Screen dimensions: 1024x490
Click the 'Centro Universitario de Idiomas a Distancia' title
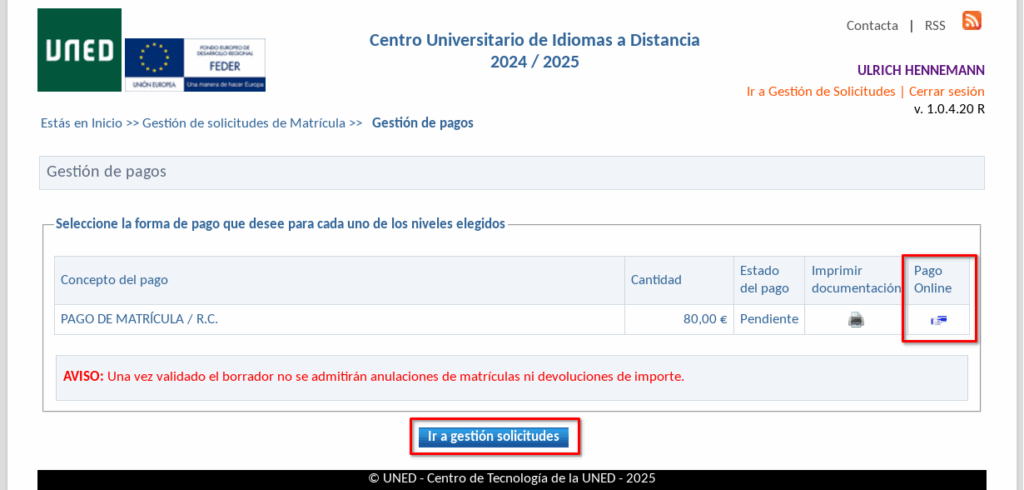click(534, 40)
